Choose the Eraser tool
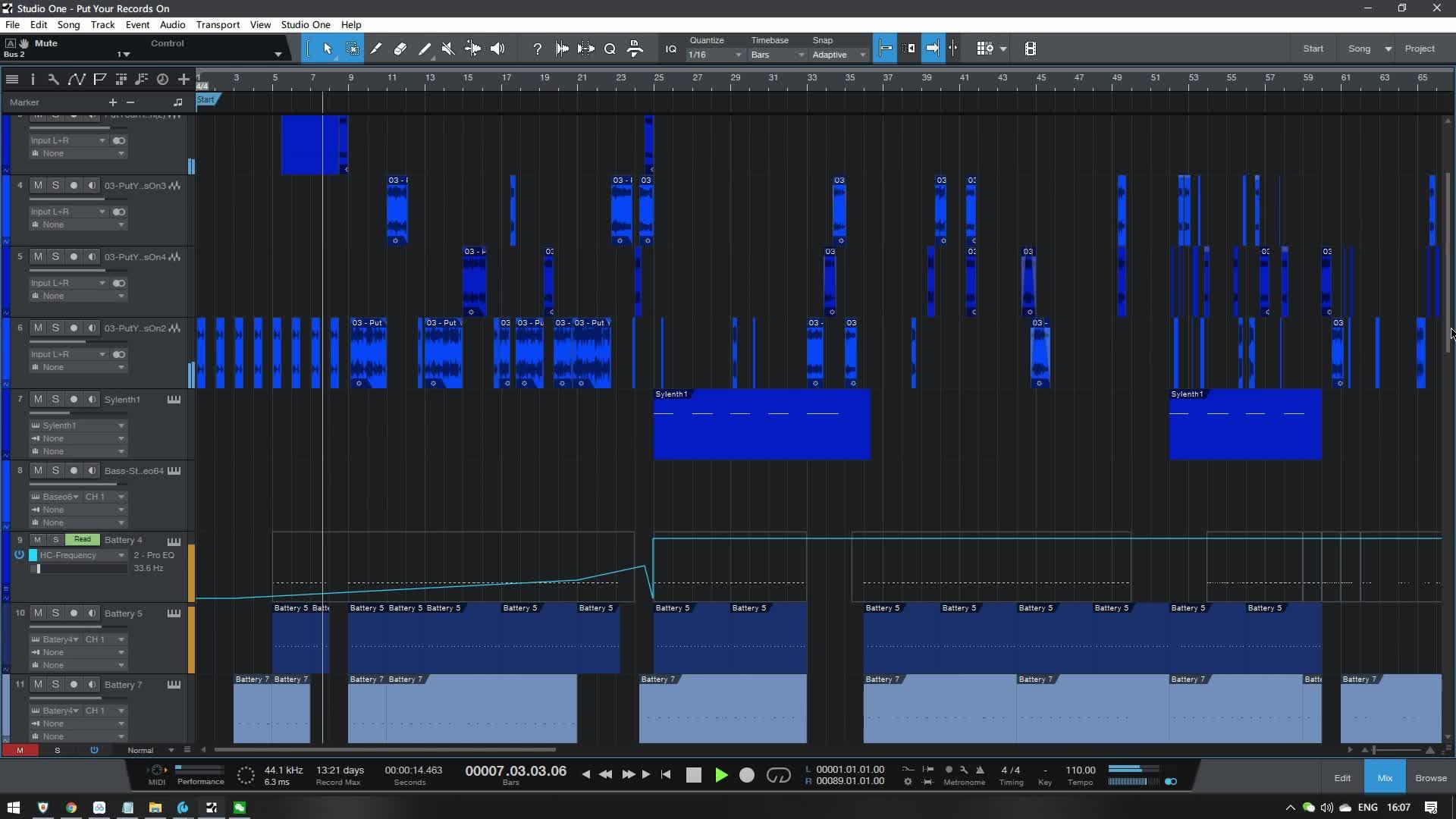The width and height of the screenshot is (1456, 819). pos(400,49)
